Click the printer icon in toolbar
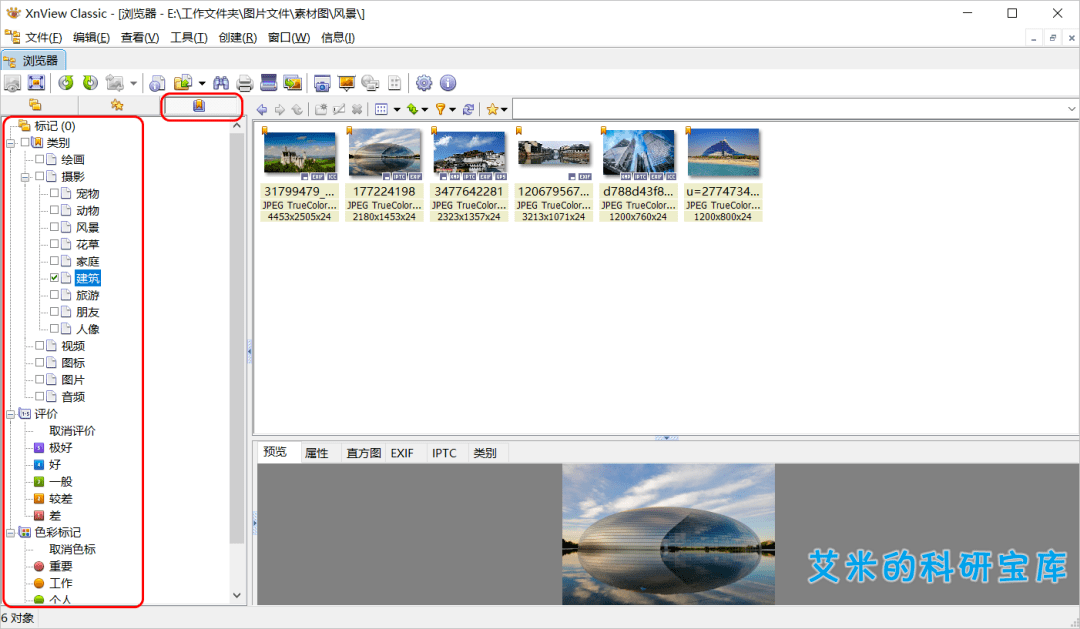This screenshot has width=1080, height=629. click(x=244, y=82)
